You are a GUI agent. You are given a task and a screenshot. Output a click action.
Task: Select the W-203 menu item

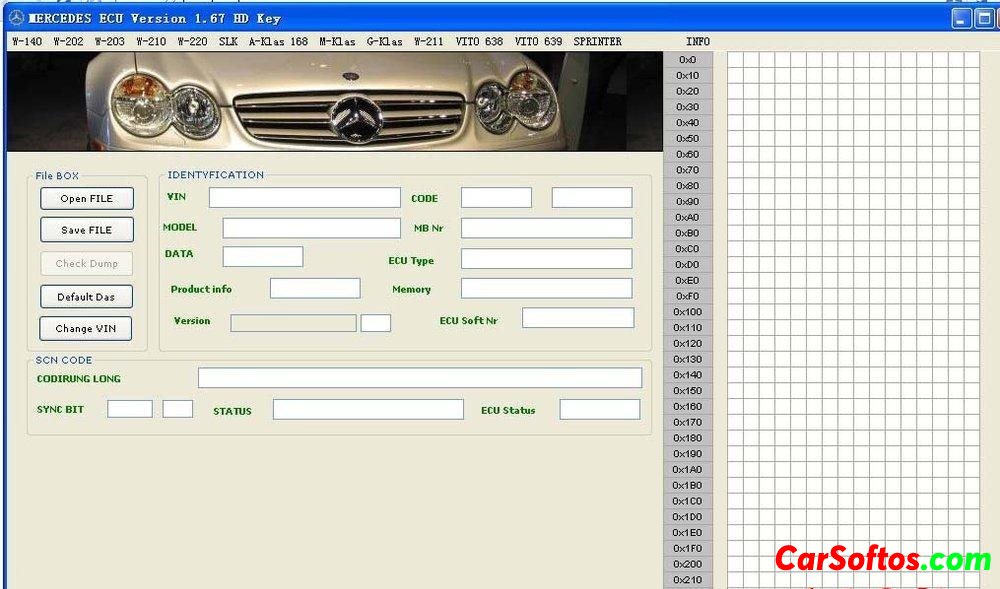coord(109,42)
